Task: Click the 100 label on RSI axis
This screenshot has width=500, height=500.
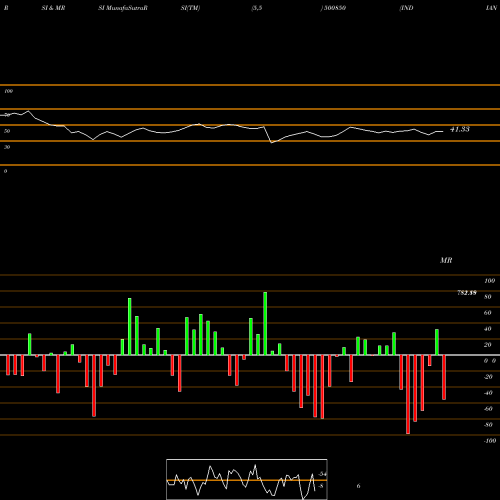Action: click(x=8, y=91)
